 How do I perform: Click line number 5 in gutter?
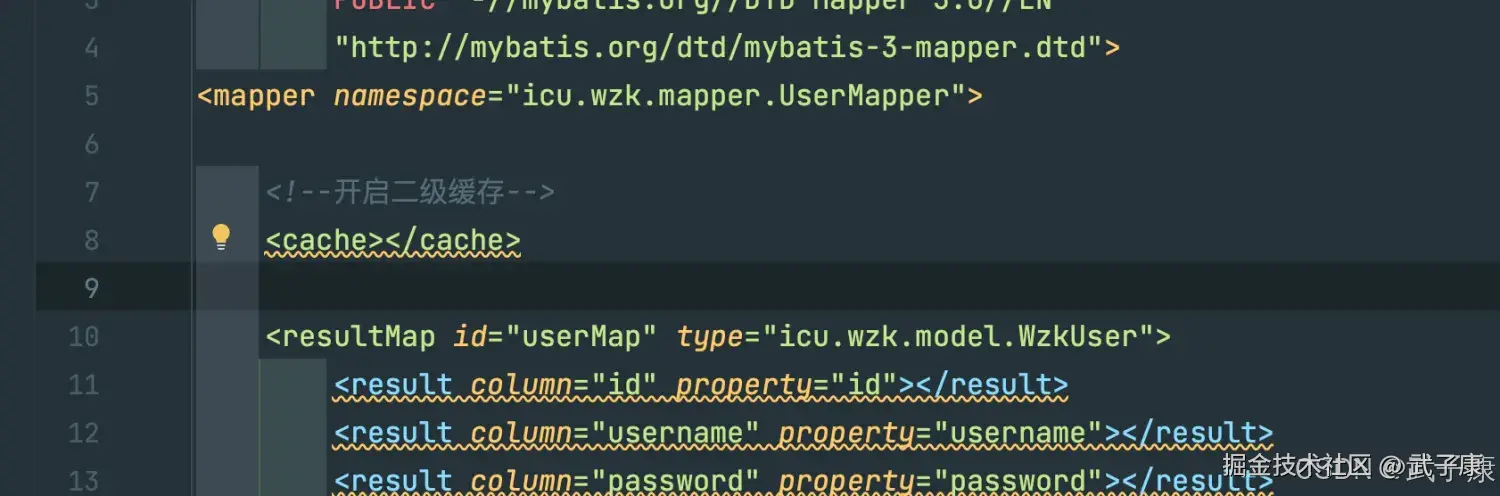pyautogui.click(x=91, y=96)
